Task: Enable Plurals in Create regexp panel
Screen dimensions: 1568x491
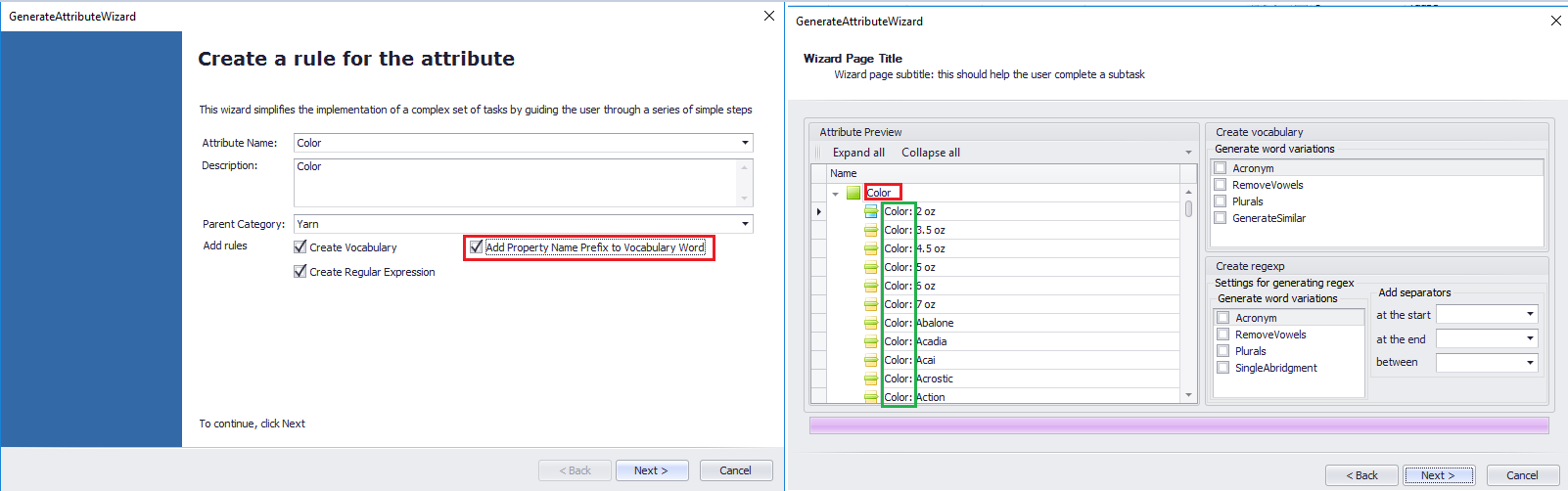Action: point(1223,351)
